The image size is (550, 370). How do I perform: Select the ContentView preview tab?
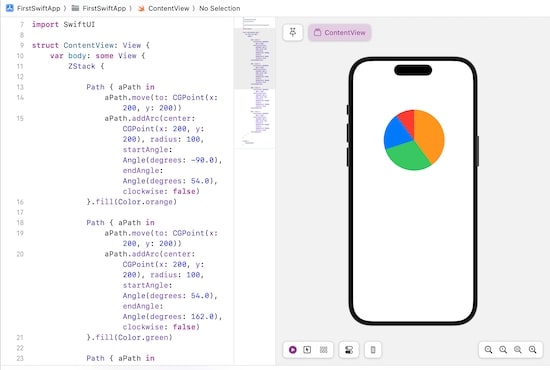pyautogui.click(x=340, y=33)
